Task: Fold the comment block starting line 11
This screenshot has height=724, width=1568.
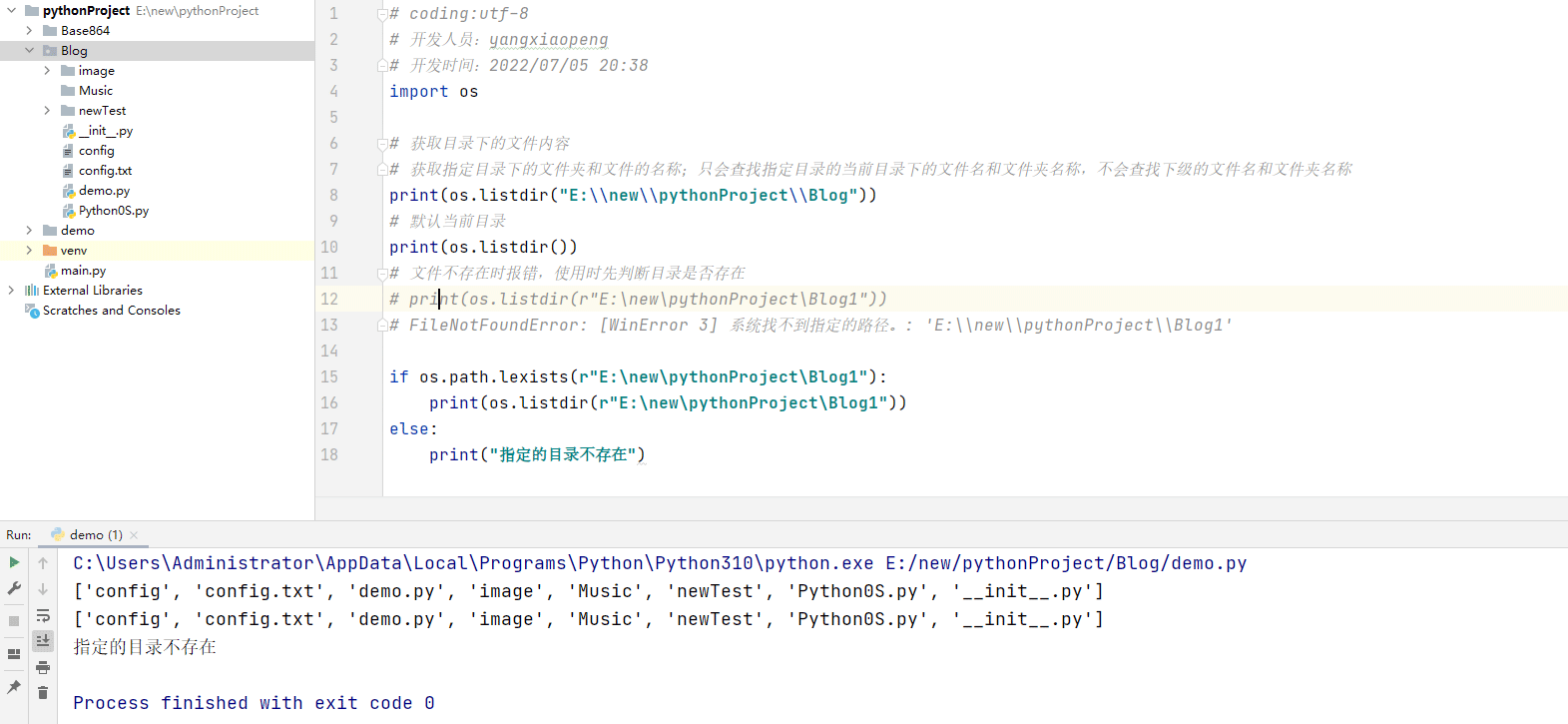Action: (382, 274)
